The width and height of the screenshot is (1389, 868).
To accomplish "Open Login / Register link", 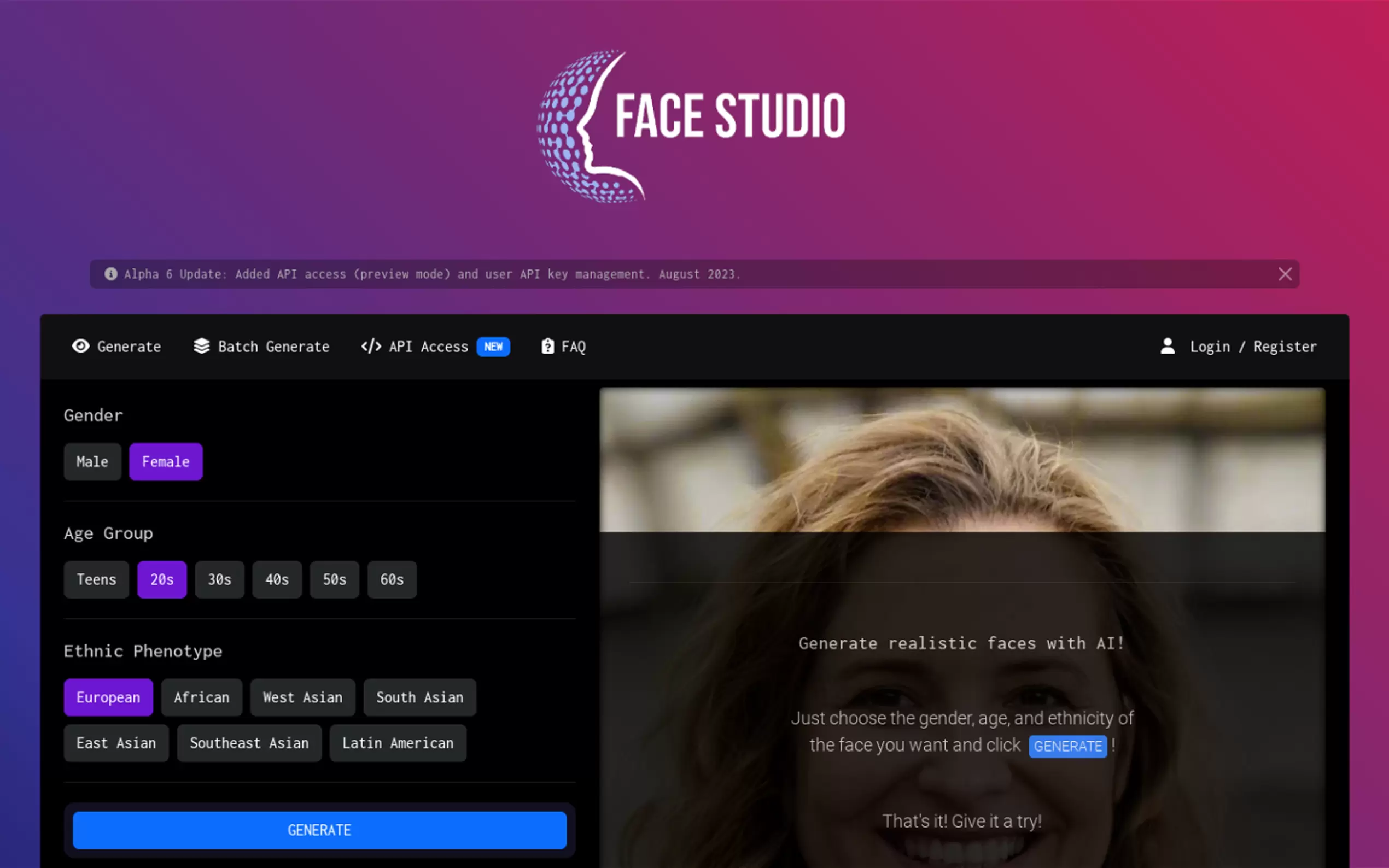I will coord(1253,347).
